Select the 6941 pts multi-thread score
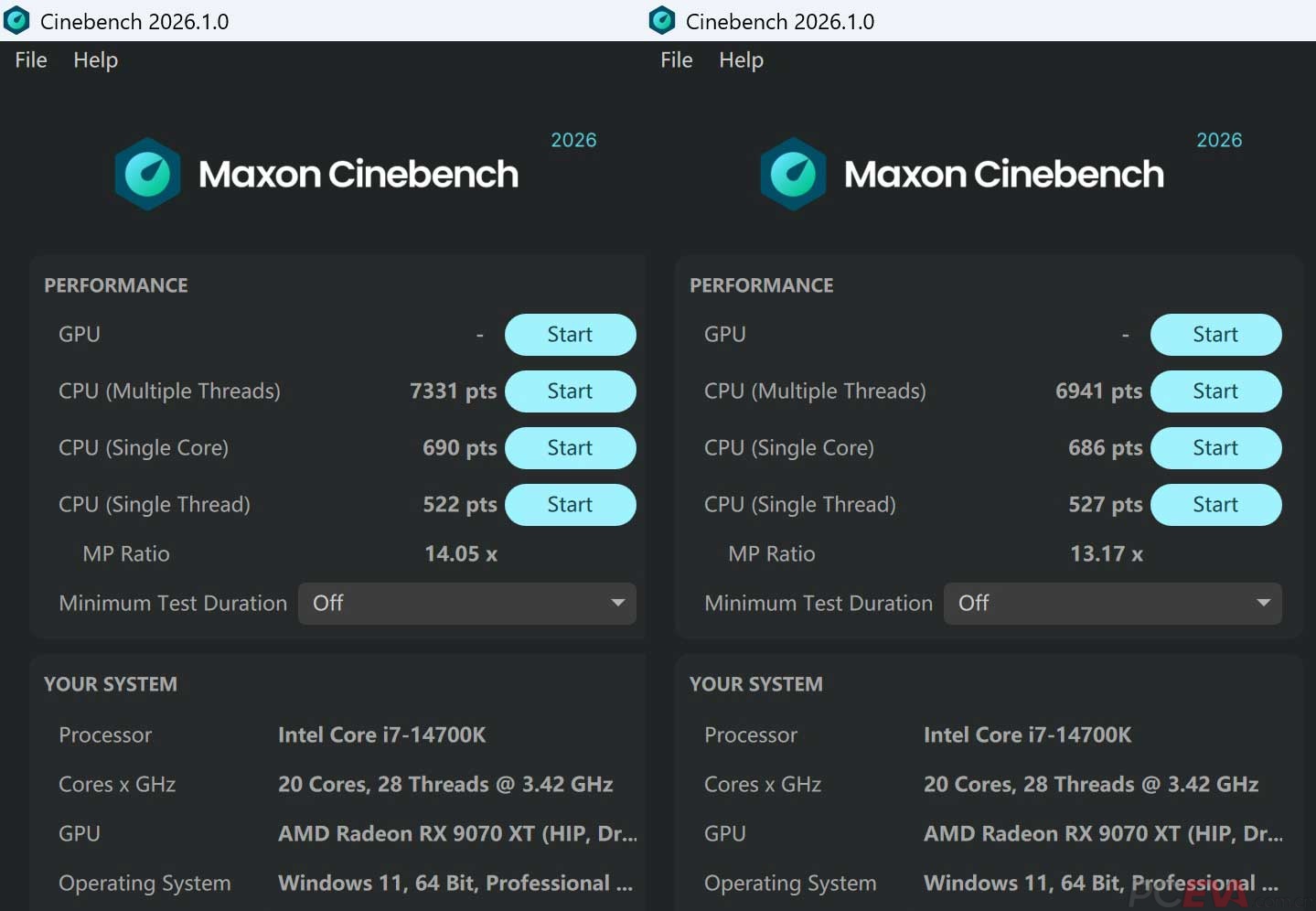The width and height of the screenshot is (1316, 911). pyautogui.click(x=1099, y=391)
